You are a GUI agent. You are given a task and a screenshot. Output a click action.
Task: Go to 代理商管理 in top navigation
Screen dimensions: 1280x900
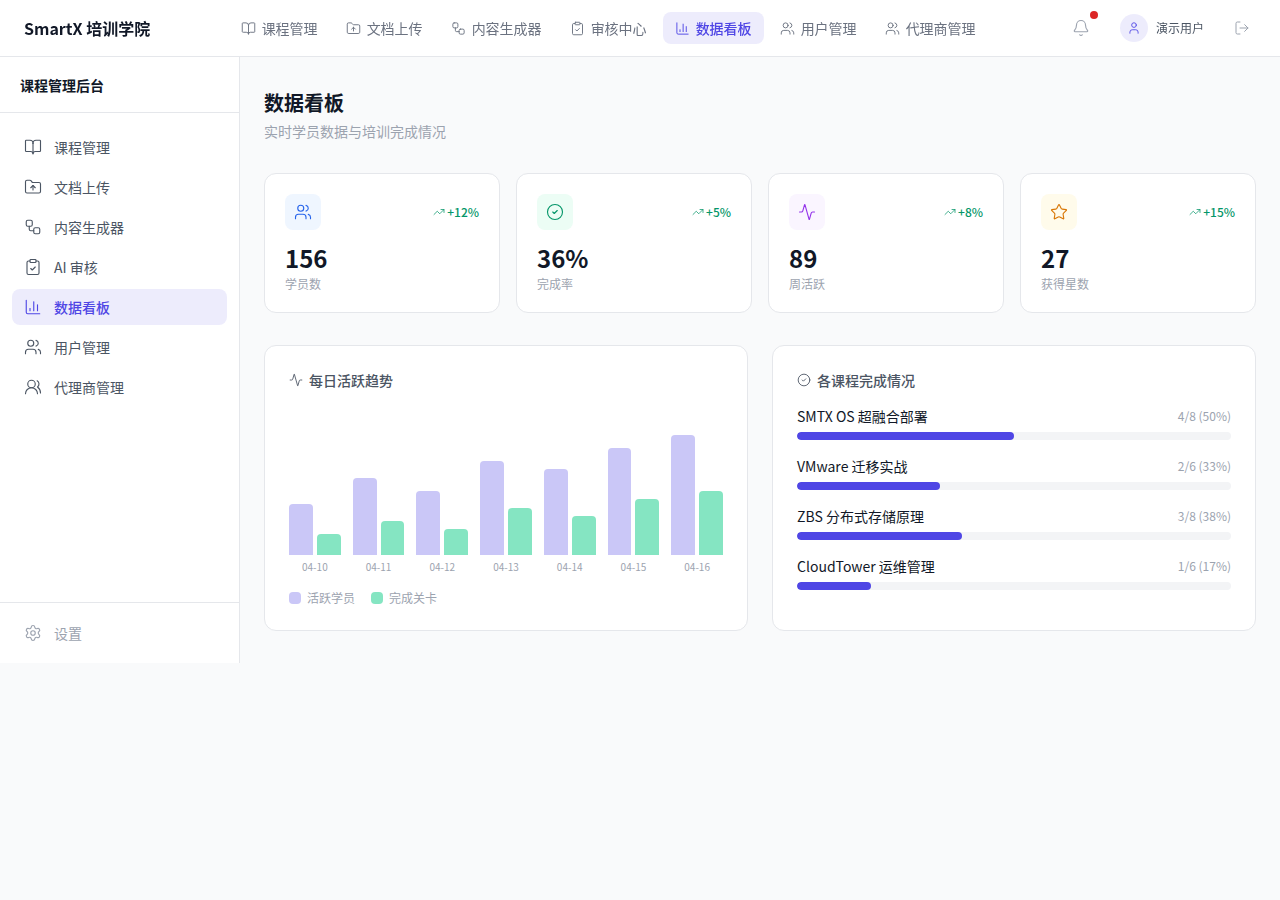coord(930,29)
